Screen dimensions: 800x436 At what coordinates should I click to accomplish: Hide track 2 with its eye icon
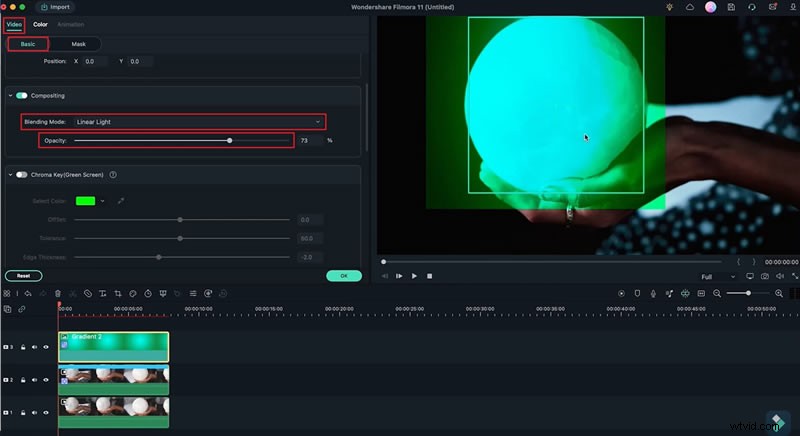46,380
